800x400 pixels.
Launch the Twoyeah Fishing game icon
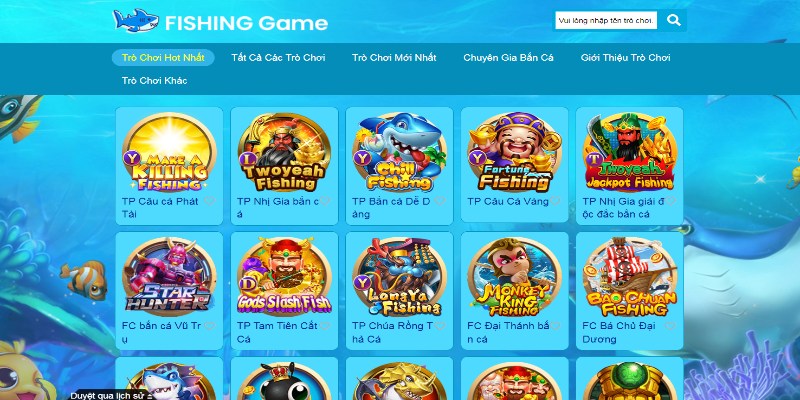[x=284, y=153]
